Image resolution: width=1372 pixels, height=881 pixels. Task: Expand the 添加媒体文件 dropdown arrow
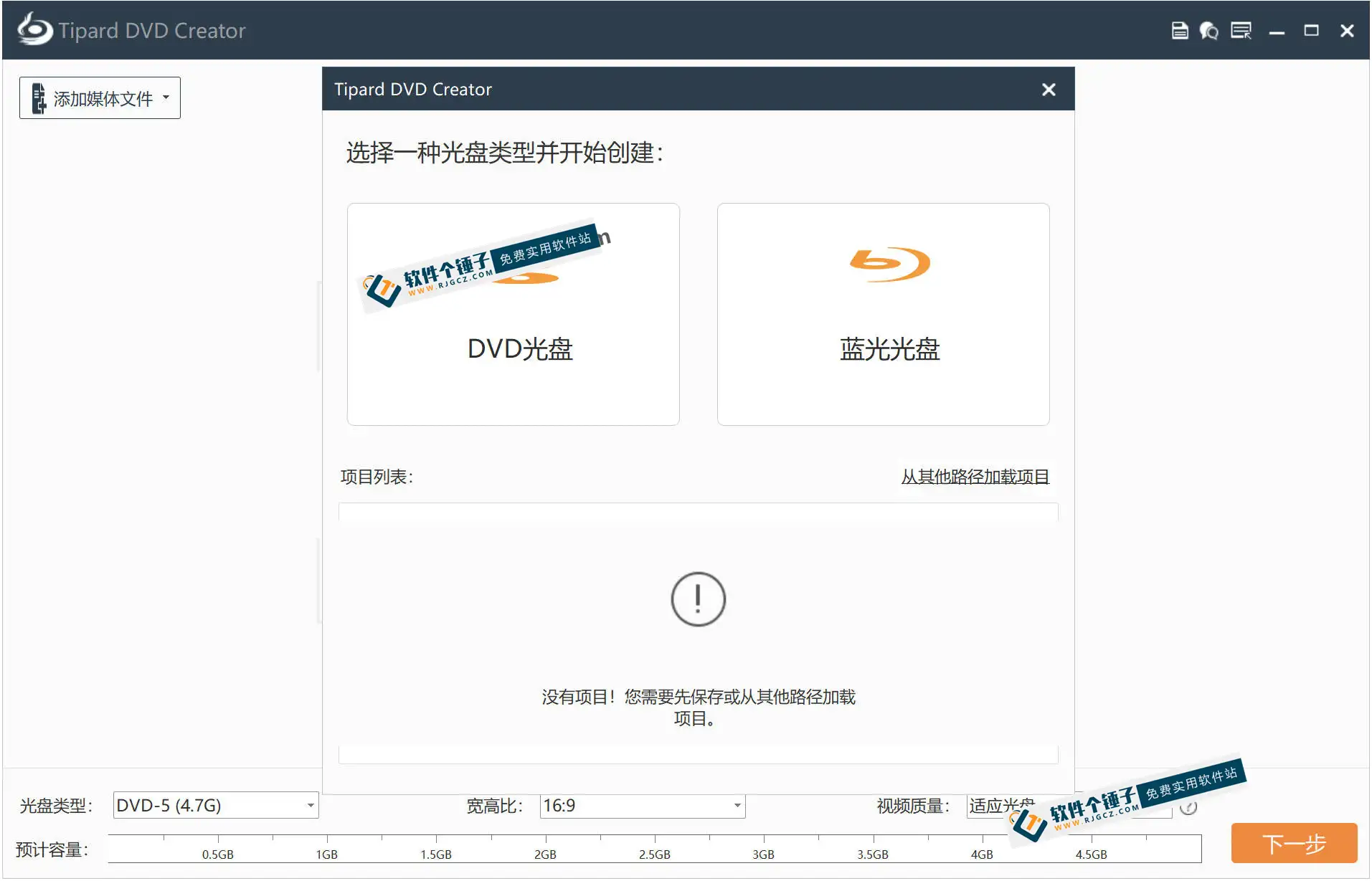coord(166,97)
